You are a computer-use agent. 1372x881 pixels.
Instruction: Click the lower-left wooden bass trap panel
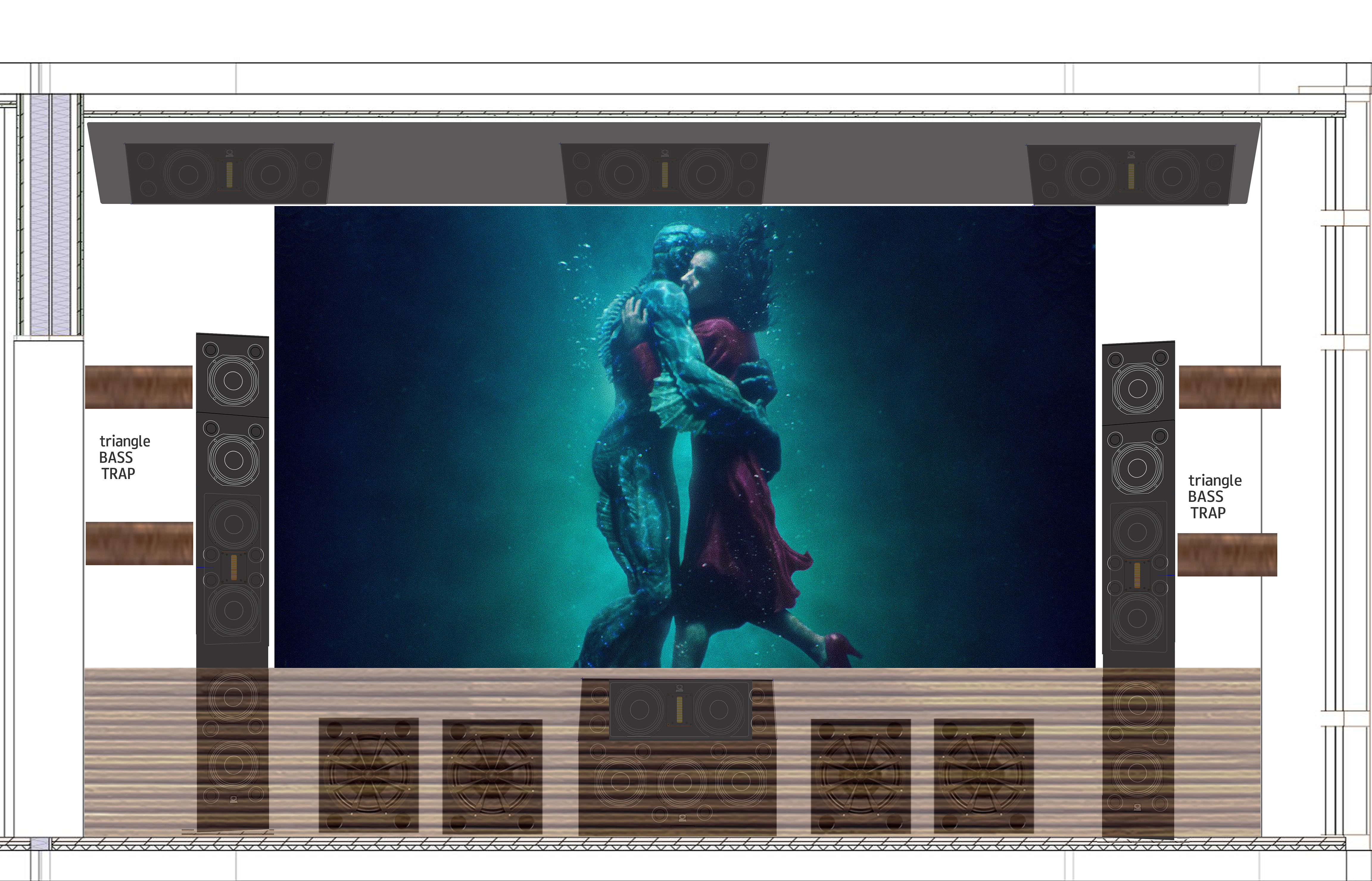coord(139,543)
